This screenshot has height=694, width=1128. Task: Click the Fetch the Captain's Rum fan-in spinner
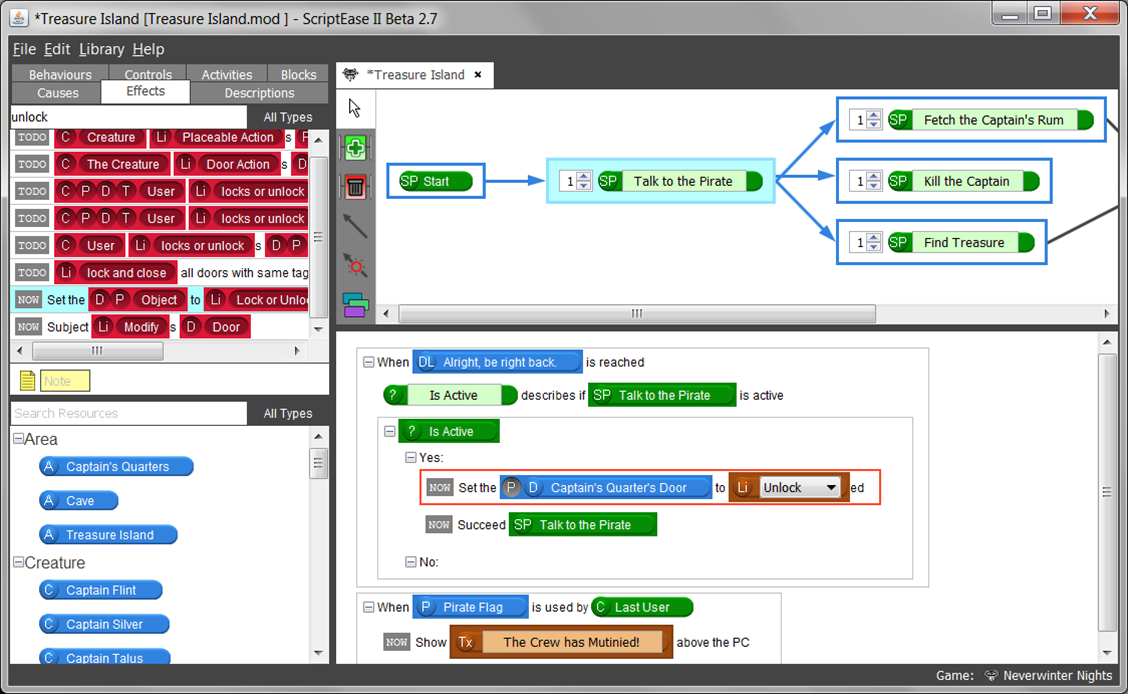point(865,120)
